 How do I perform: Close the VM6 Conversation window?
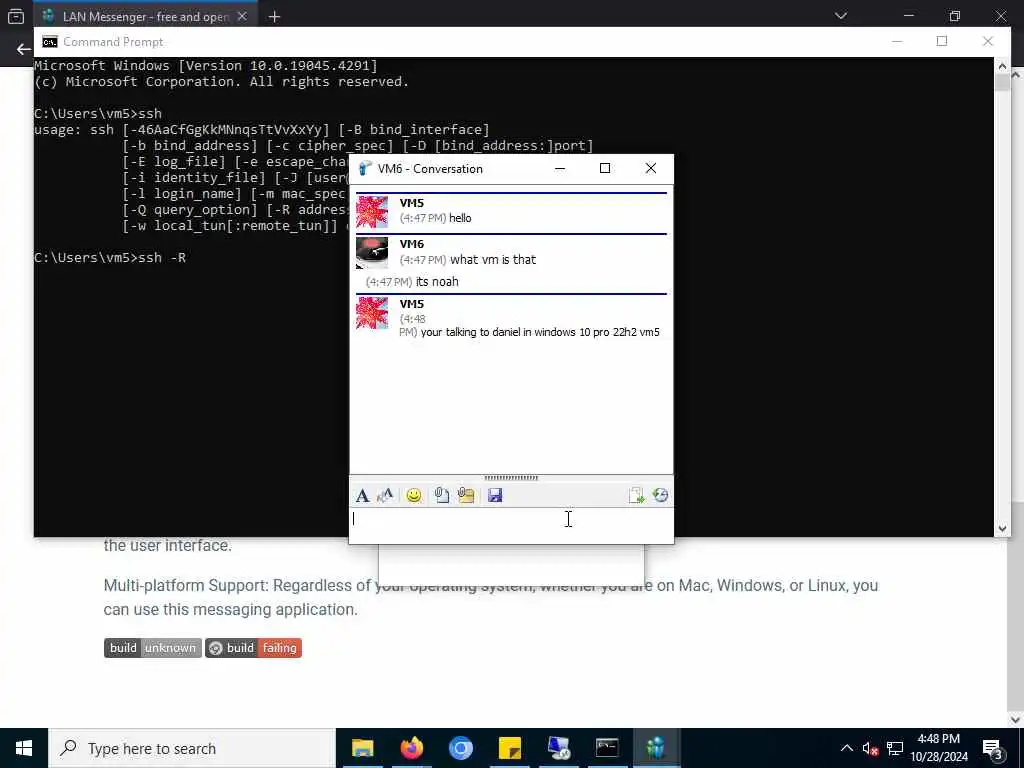pos(650,168)
